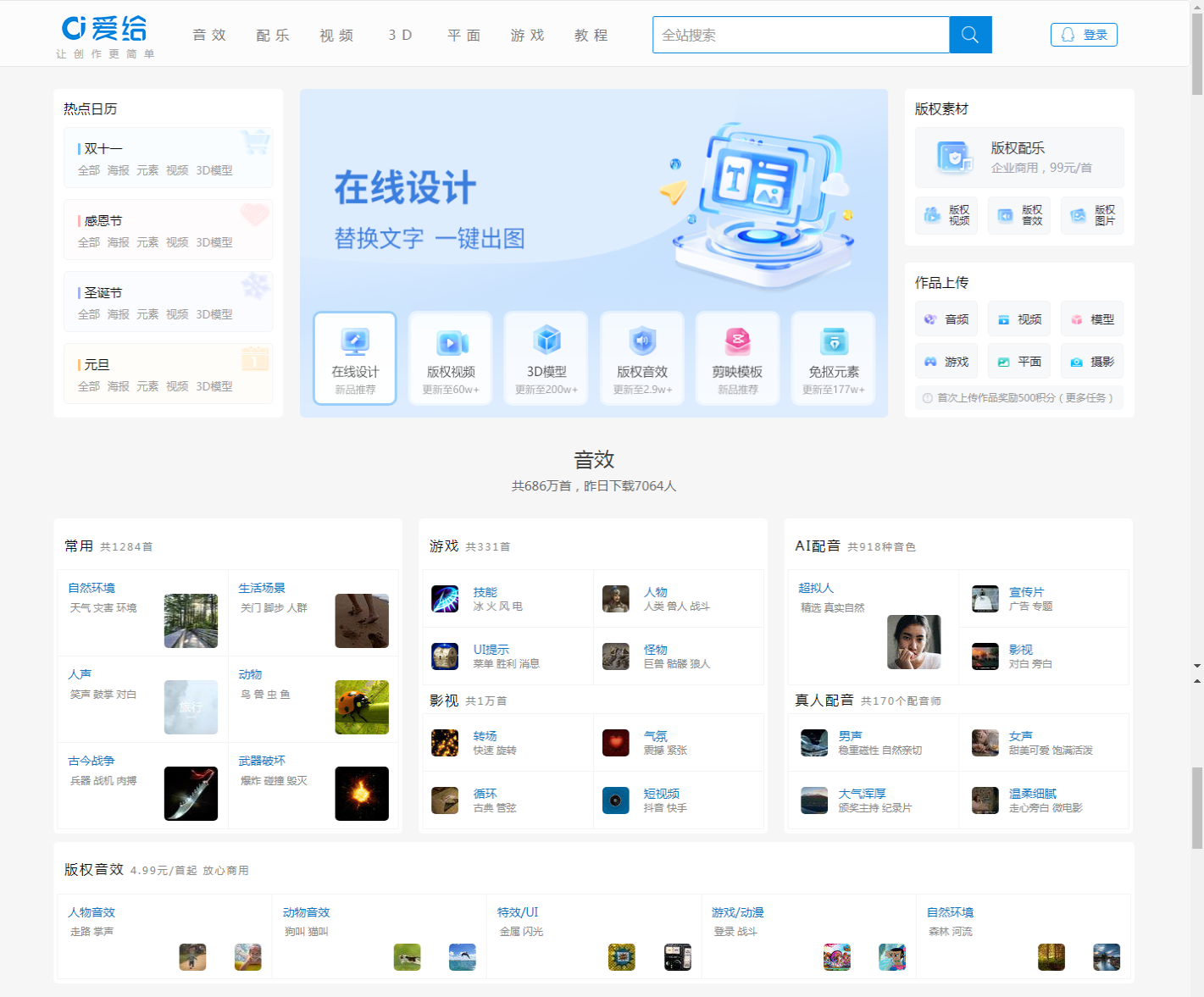
Task: Click the 版权图片 icon
Action: point(1076,215)
